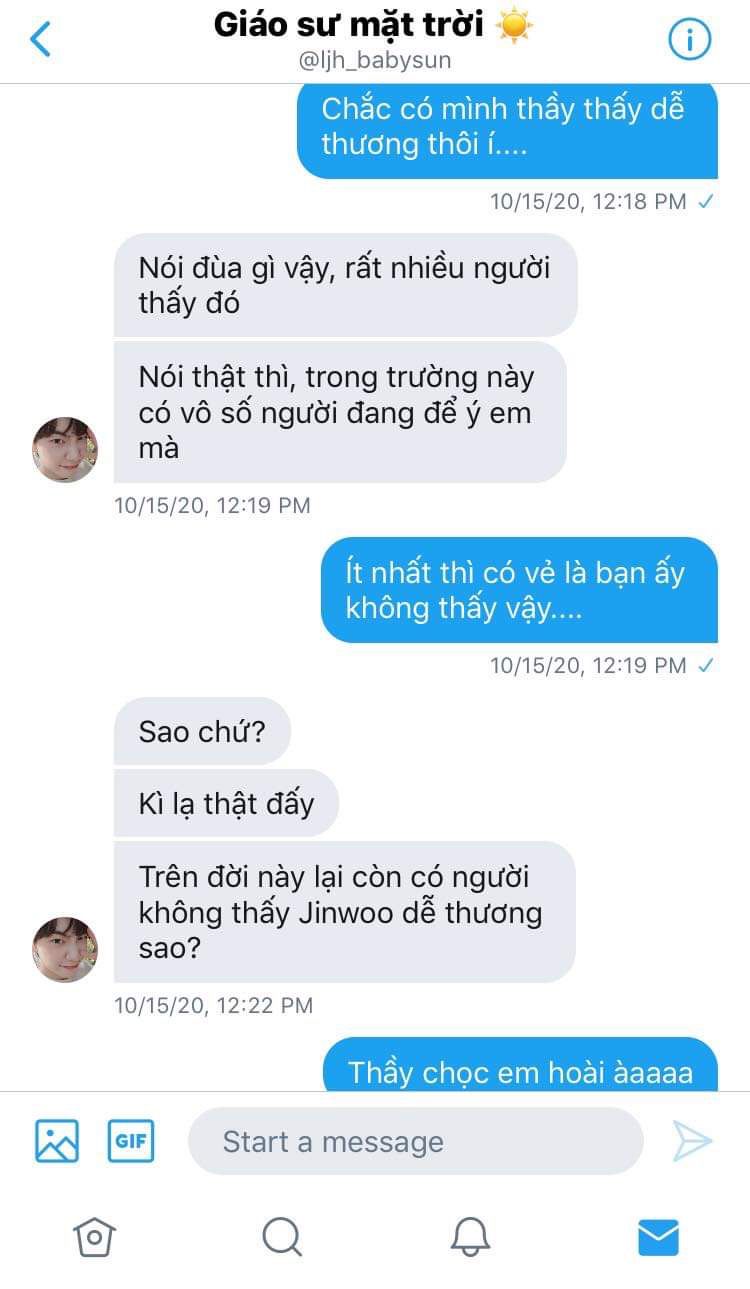Tap the @ljh_babysun handle

point(374,60)
